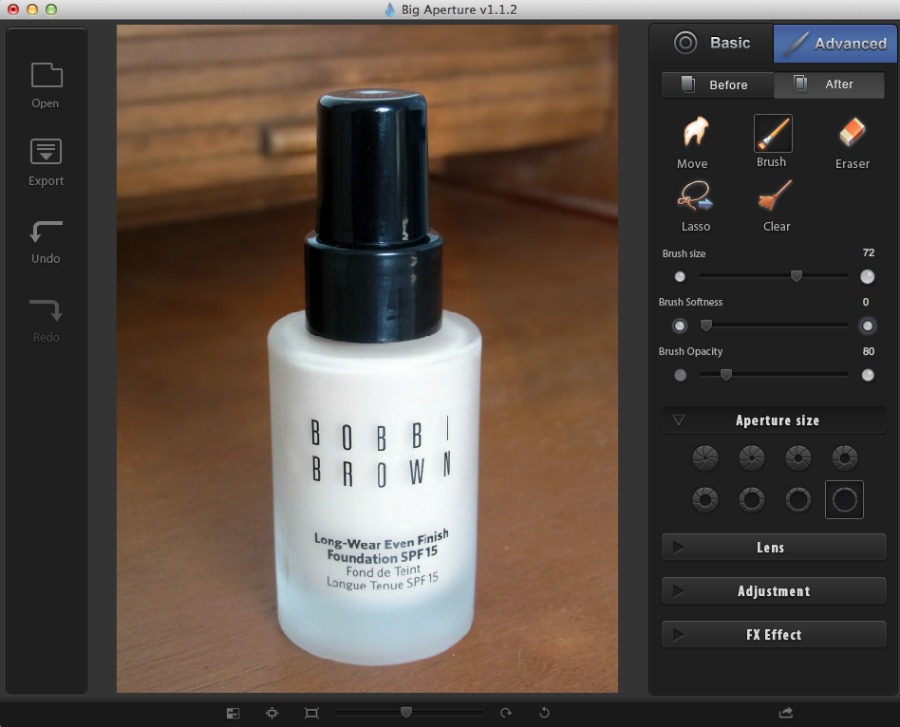Expand the Adjustment section
Image resolution: width=900 pixels, height=727 pixels.
774,591
